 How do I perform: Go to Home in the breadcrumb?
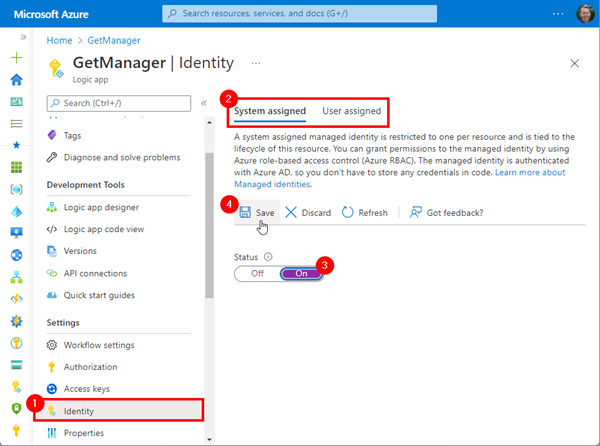coord(59,41)
